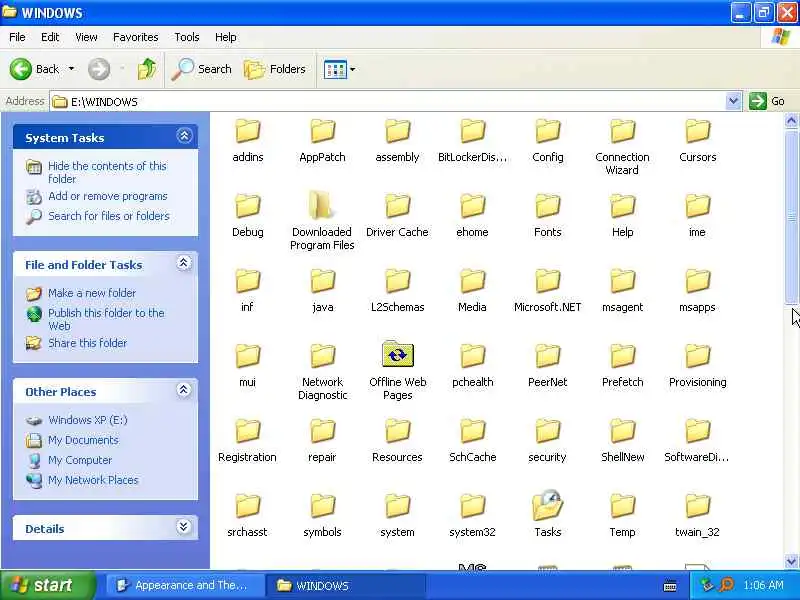The width and height of the screenshot is (800, 600).
Task: Collapse the Other Places panel
Action: click(x=184, y=390)
